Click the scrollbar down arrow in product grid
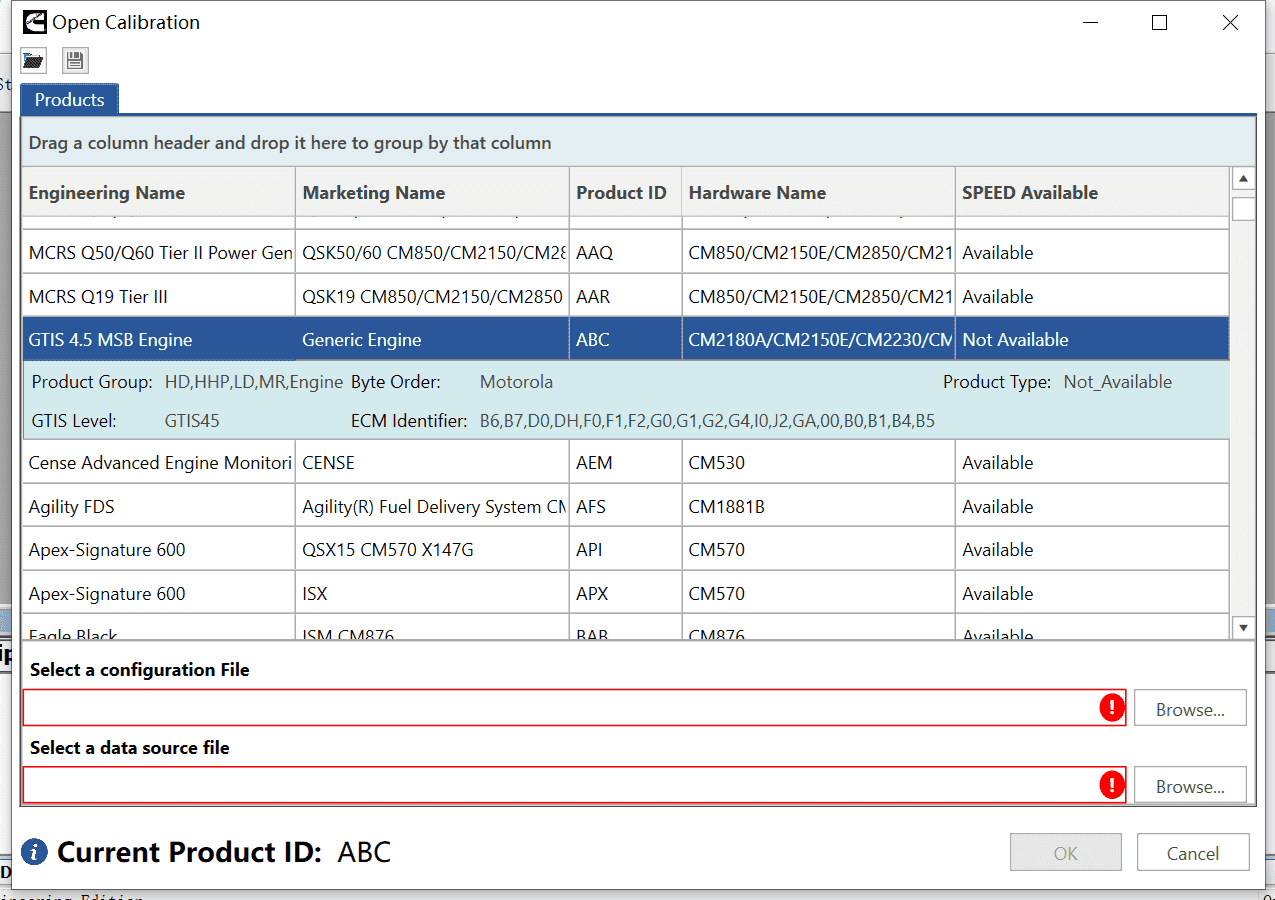This screenshot has width=1275, height=900. pyautogui.click(x=1243, y=627)
